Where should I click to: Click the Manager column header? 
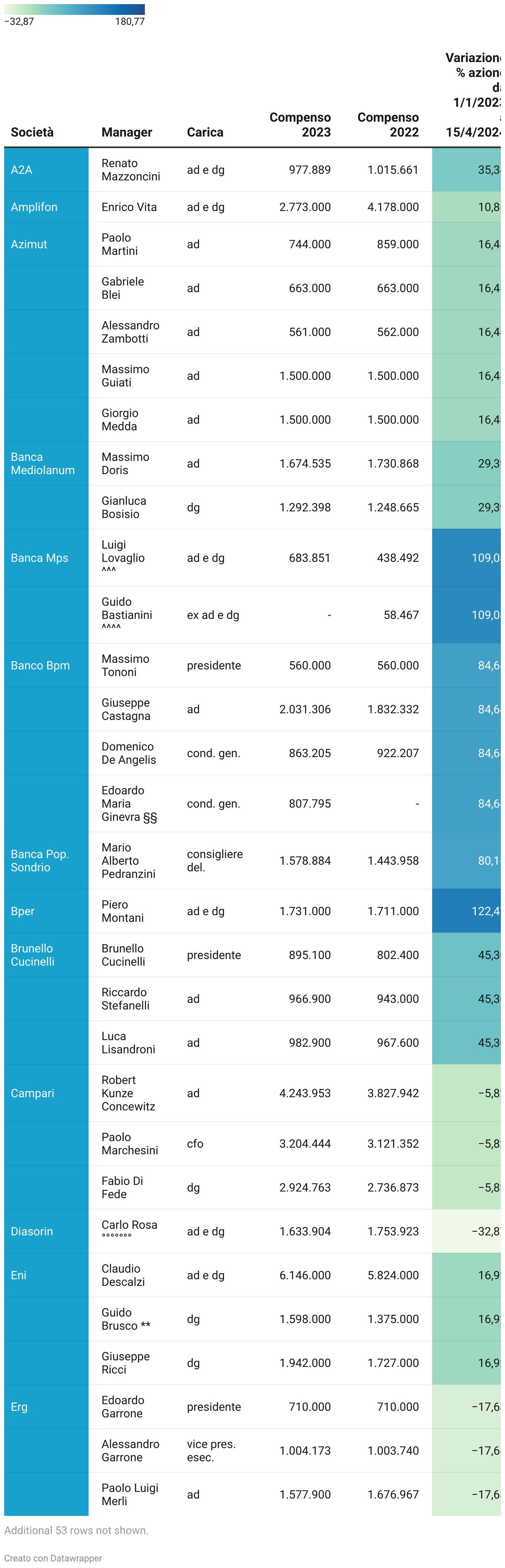127,132
